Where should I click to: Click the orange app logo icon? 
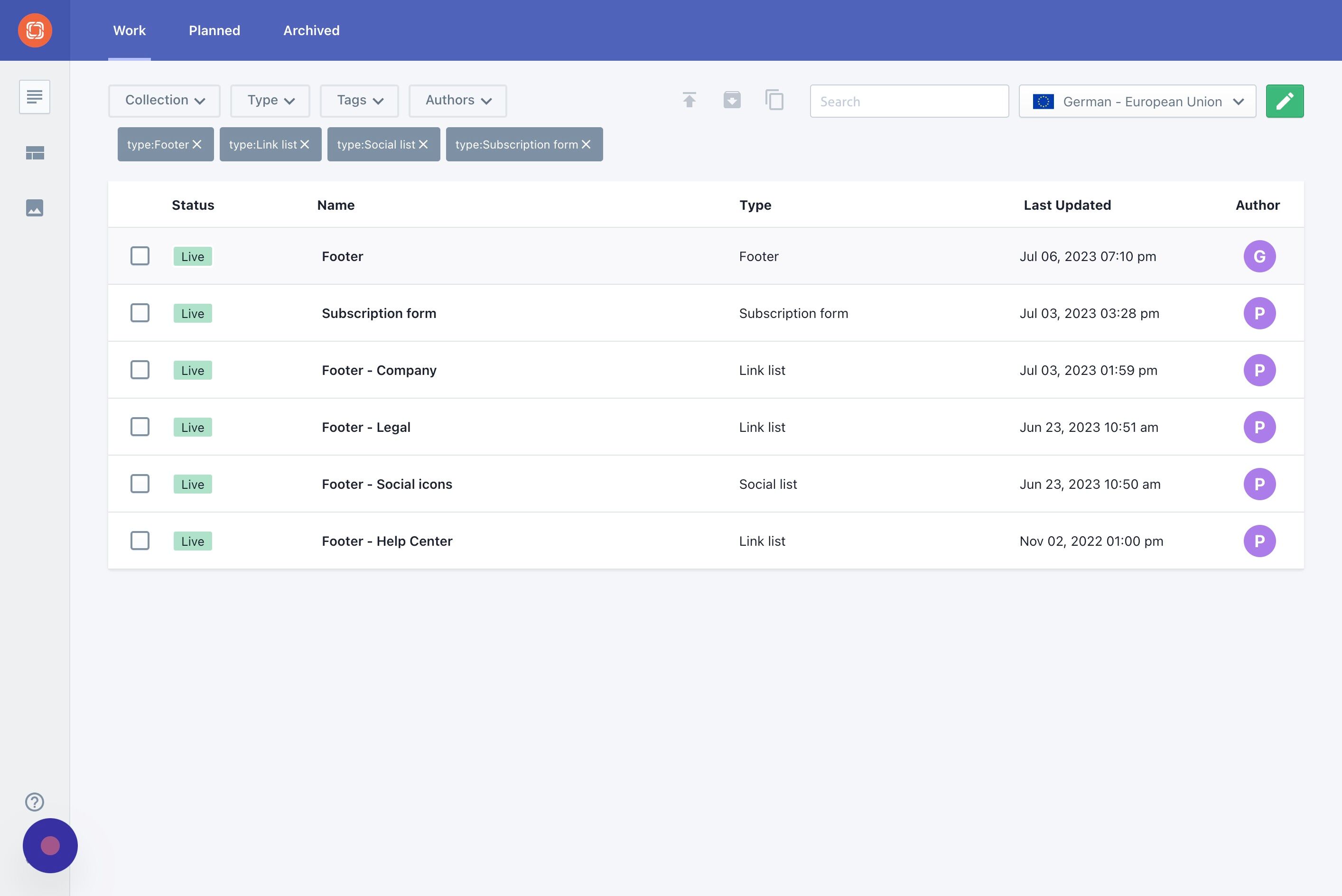35,30
